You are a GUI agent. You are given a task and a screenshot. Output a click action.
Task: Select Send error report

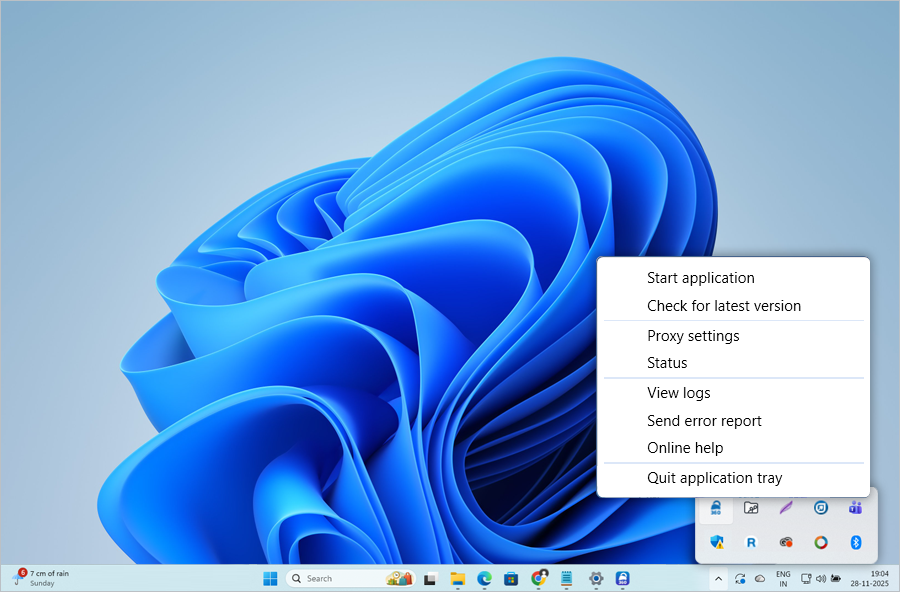point(704,421)
